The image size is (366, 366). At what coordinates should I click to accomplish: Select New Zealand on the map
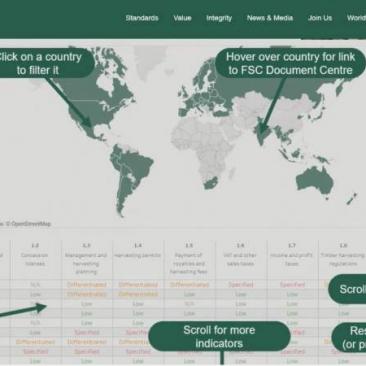click(352, 199)
